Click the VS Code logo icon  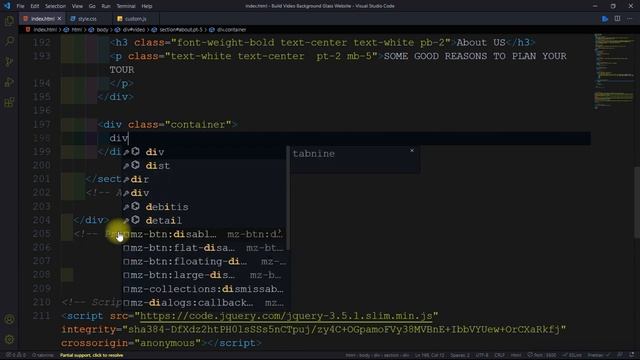click(7, 6)
